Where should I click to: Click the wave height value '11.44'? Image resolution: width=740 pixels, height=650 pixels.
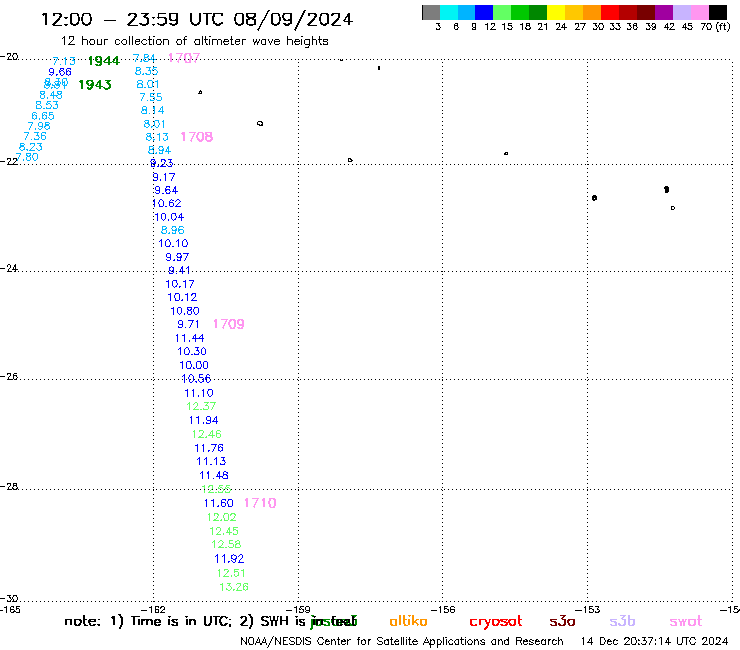click(189, 338)
